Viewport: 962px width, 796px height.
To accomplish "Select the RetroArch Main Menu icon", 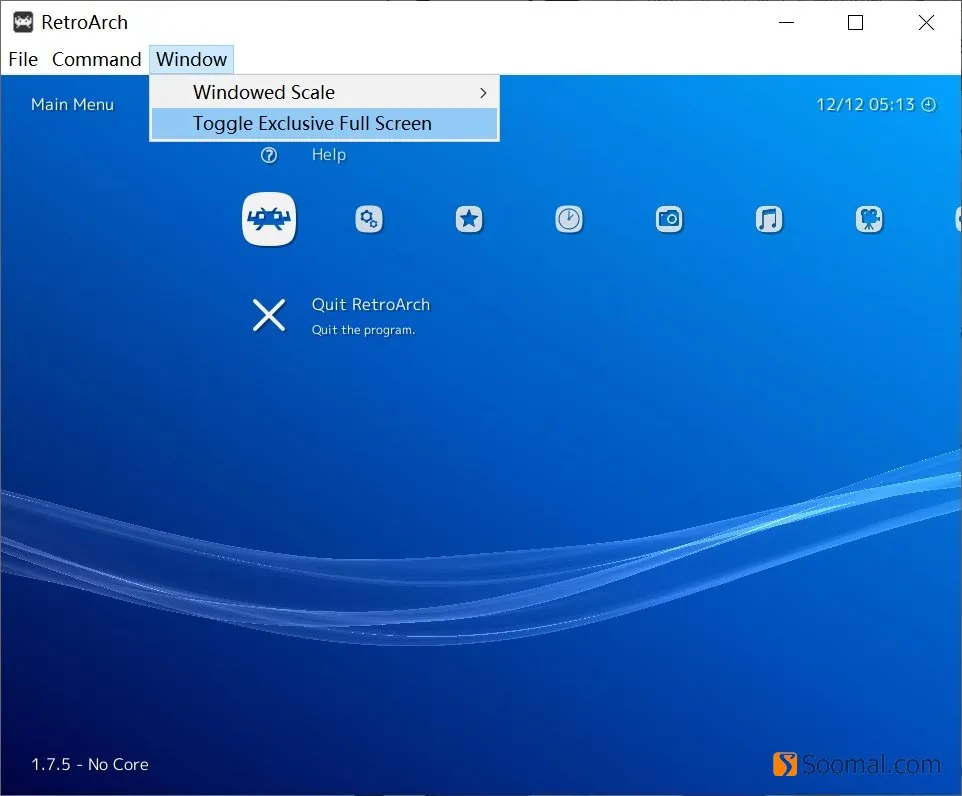I will coord(269,219).
